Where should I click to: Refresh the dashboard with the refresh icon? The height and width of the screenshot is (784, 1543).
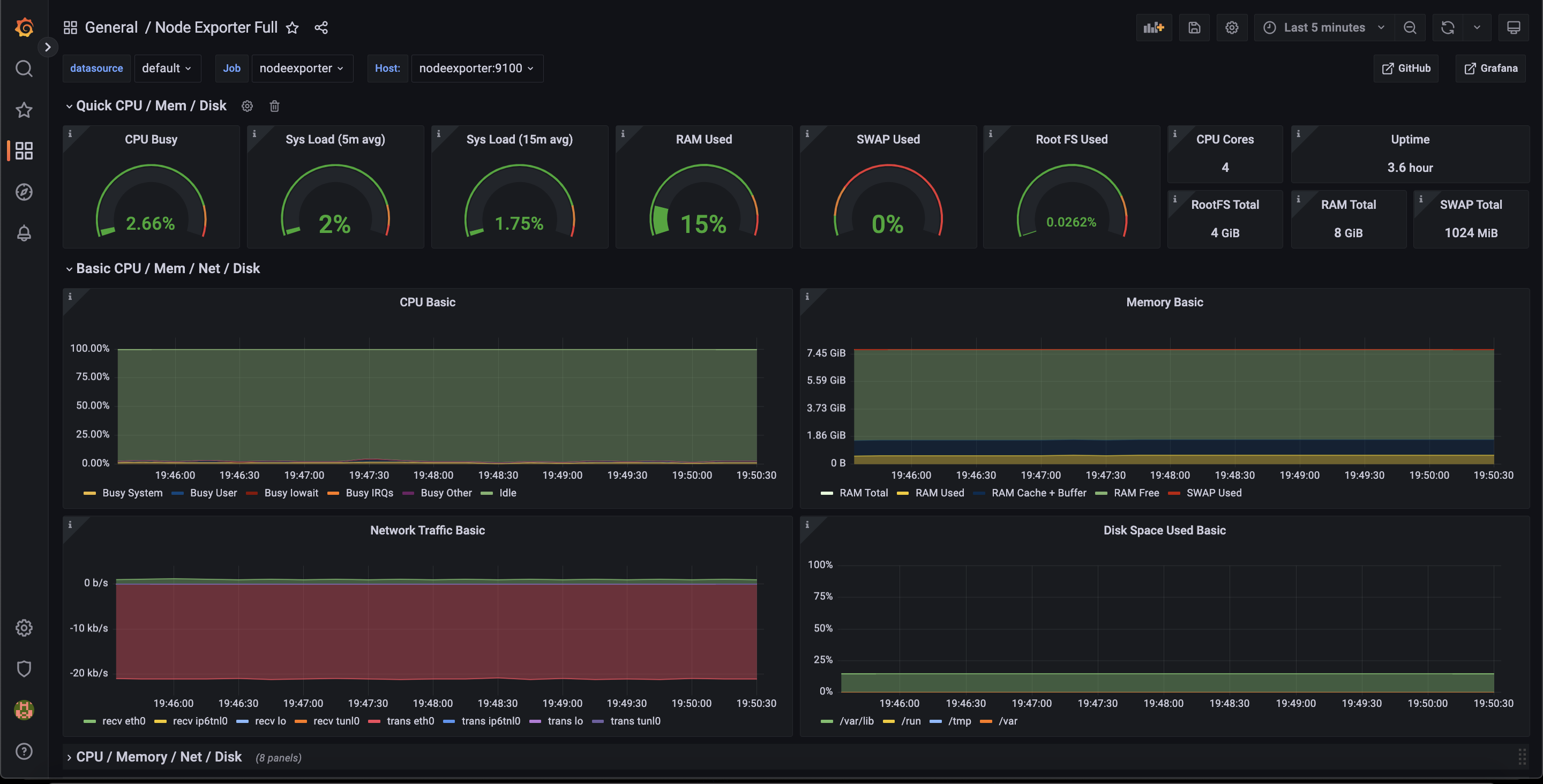click(x=1447, y=27)
